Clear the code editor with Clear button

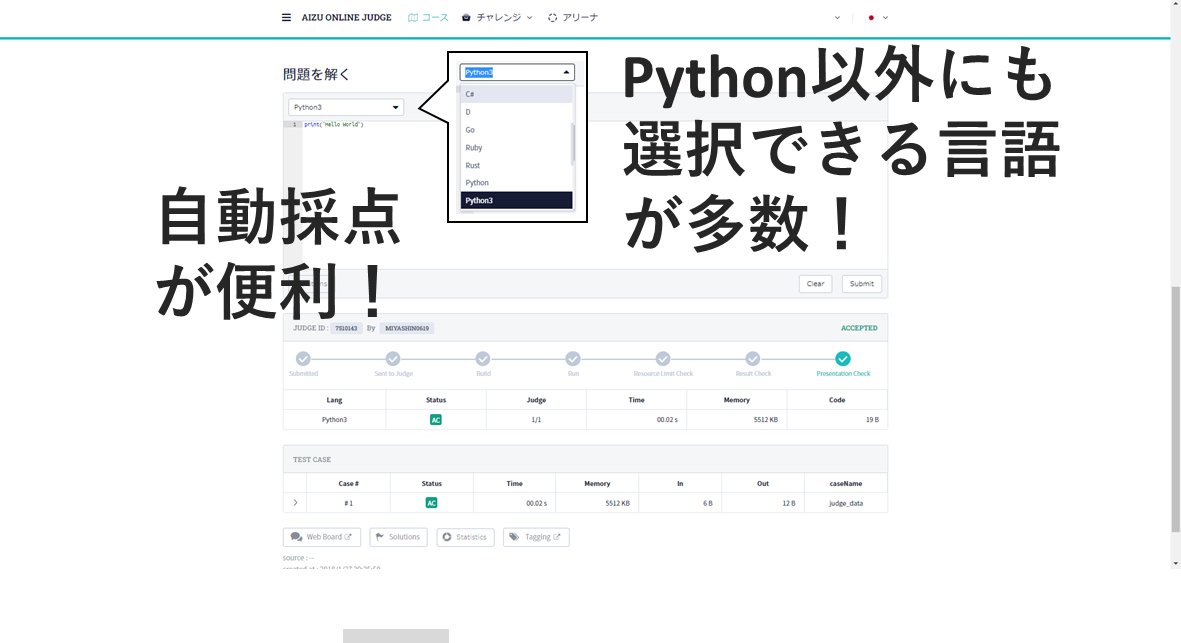click(815, 284)
